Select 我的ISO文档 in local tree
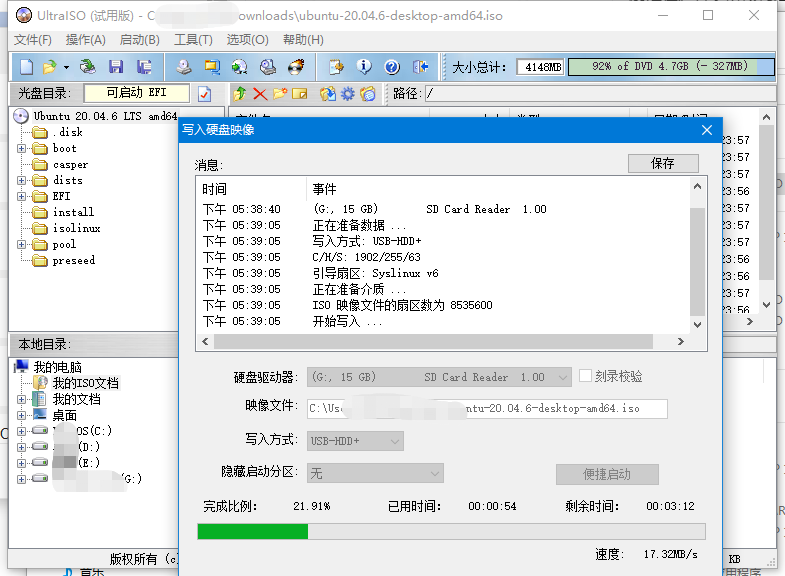Viewport: 785px width, 576px height. pos(86,383)
